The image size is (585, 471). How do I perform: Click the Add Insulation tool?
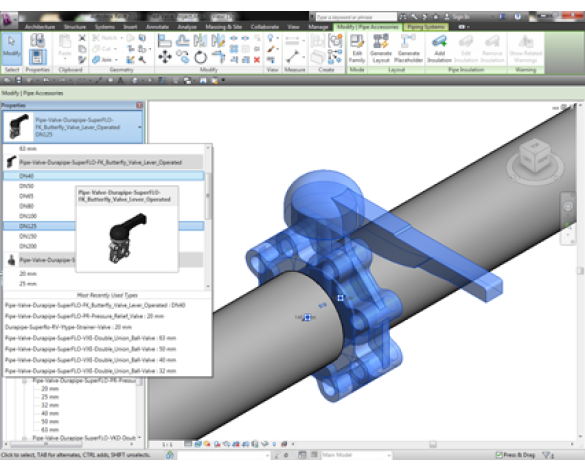(439, 49)
